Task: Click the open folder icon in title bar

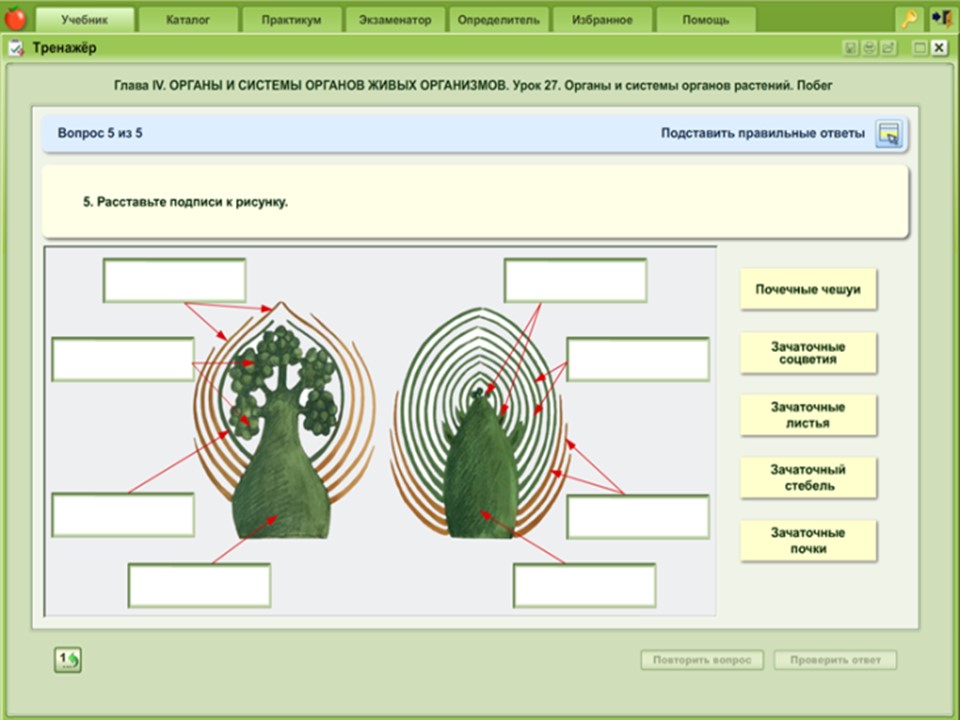Action: [888, 48]
